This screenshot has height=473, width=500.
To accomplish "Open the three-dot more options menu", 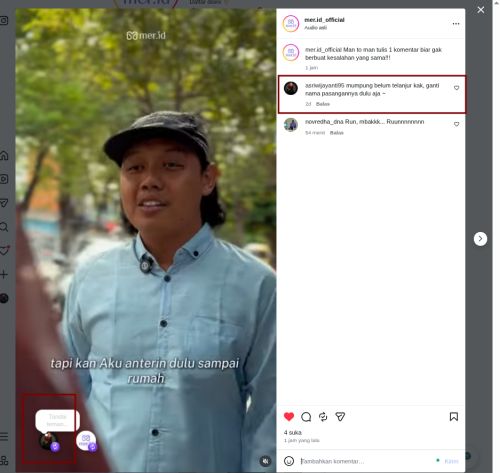I will coord(456,24).
